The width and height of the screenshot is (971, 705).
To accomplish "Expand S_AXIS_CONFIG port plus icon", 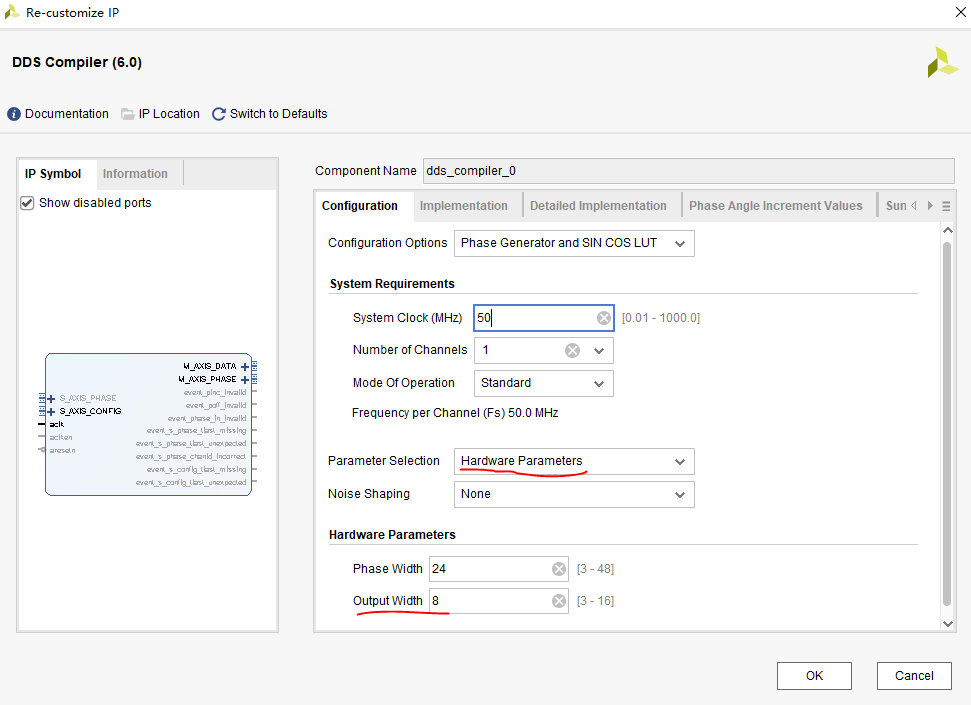I will [51, 411].
